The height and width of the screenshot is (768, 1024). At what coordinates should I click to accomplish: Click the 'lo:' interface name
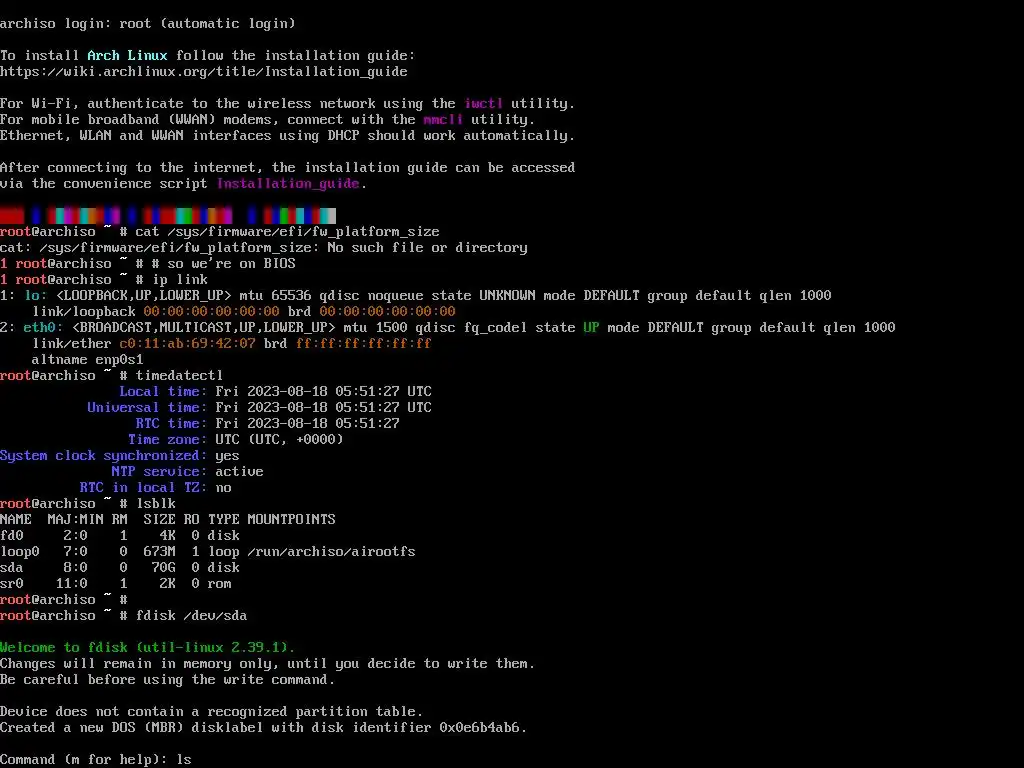[36, 296]
